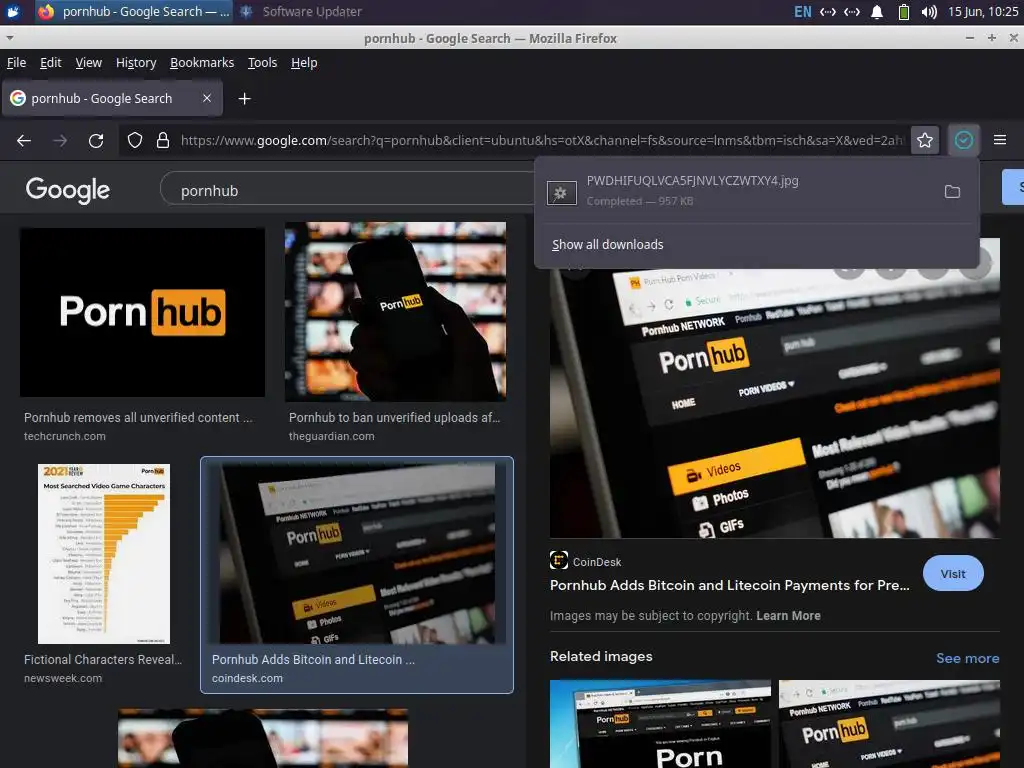Focus the URL address bar

pos(542,140)
